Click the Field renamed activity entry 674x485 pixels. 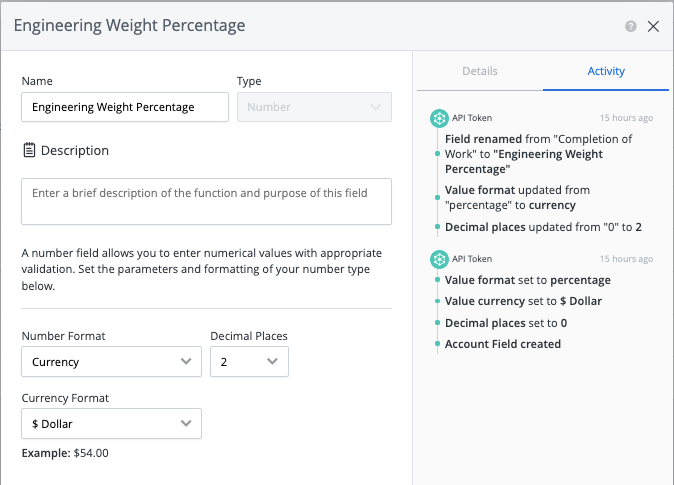540,154
